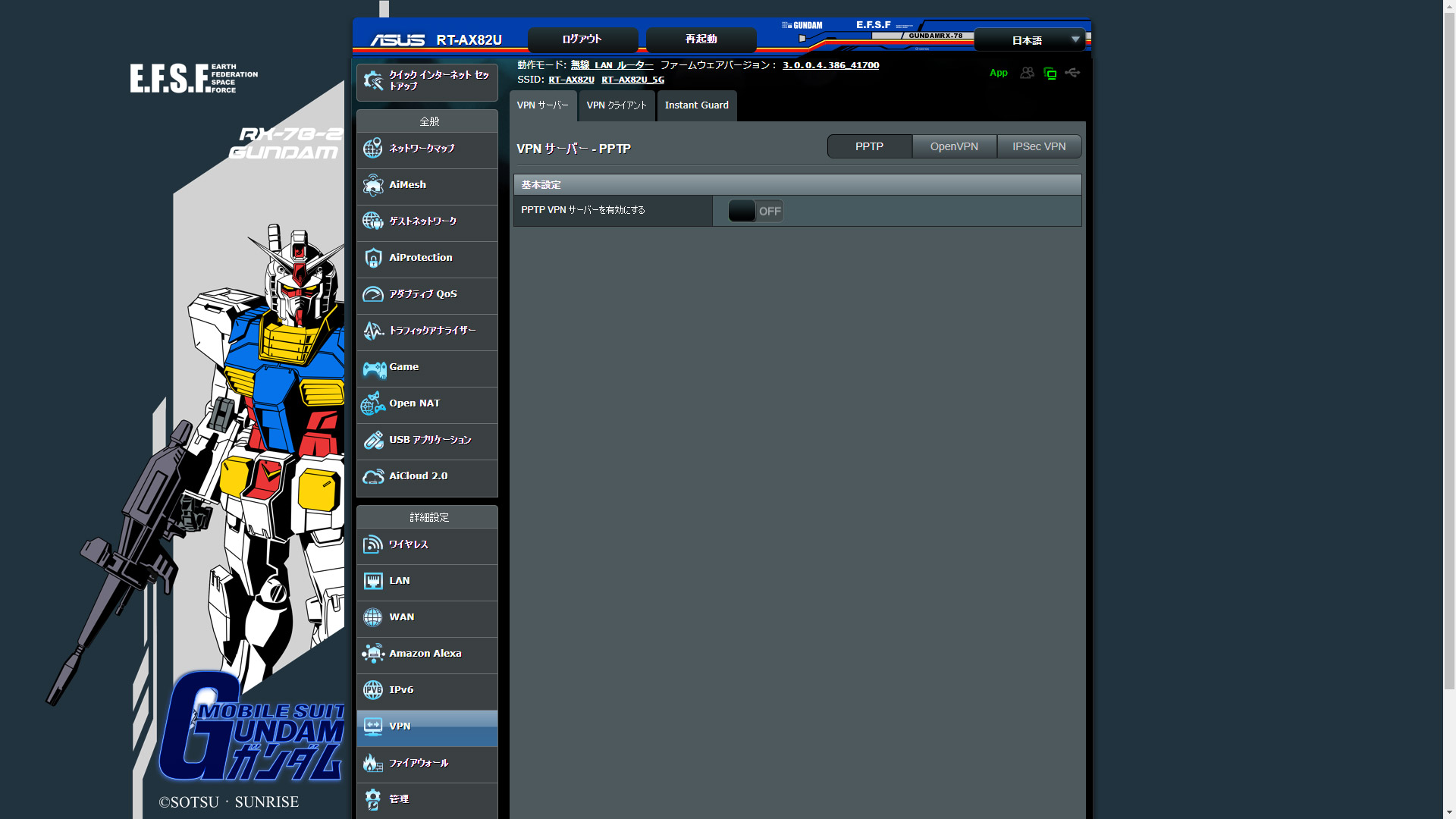Click the 再起動 reboot button

coord(701,39)
